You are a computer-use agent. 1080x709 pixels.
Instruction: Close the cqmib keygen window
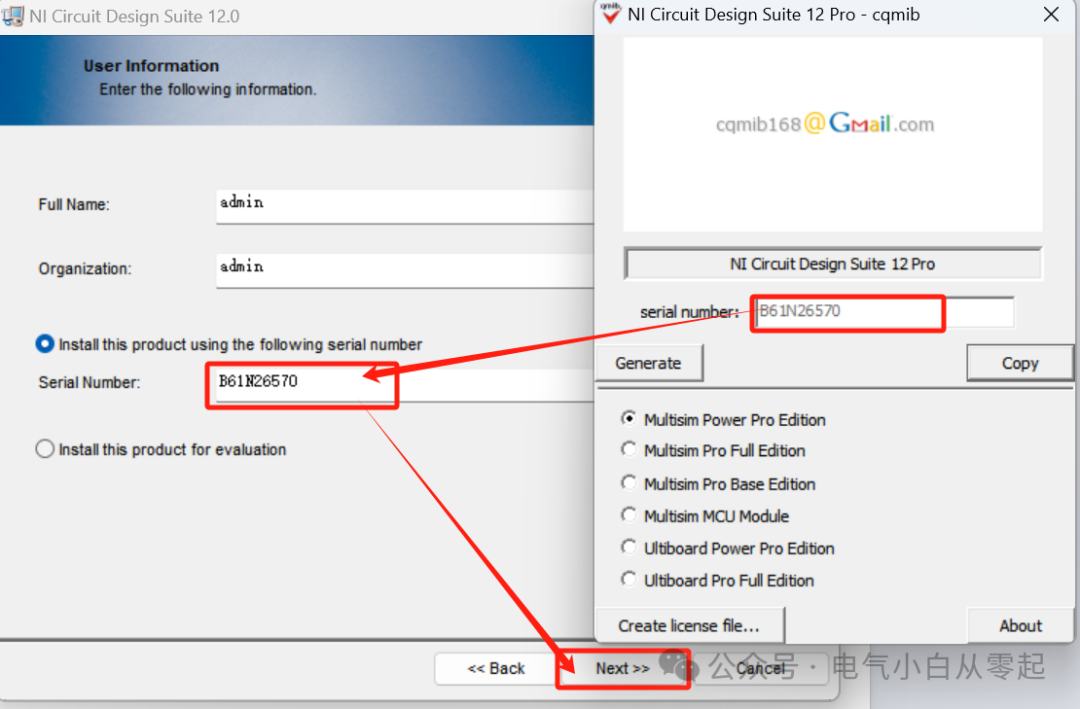click(1051, 14)
